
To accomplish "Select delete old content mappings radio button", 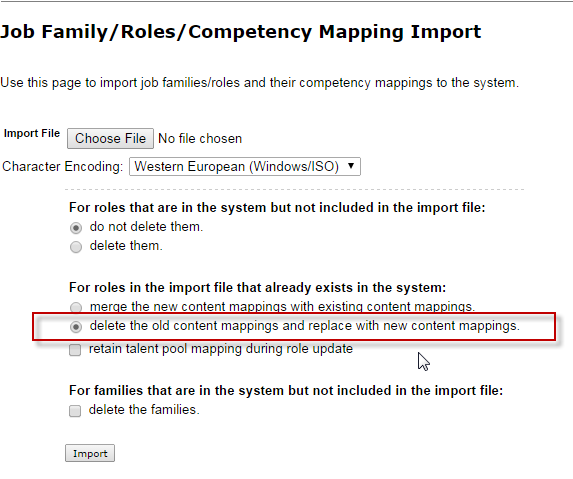I will [x=76, y=327].
